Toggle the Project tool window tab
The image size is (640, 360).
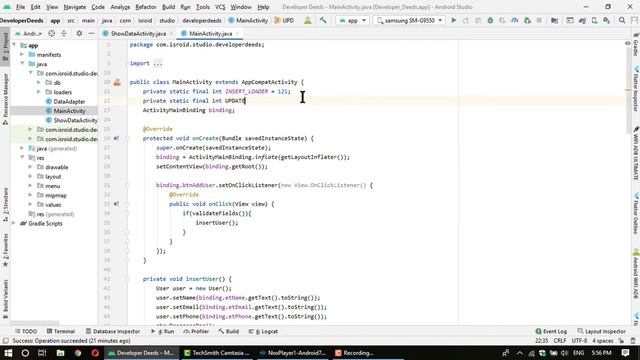point(5,47)
